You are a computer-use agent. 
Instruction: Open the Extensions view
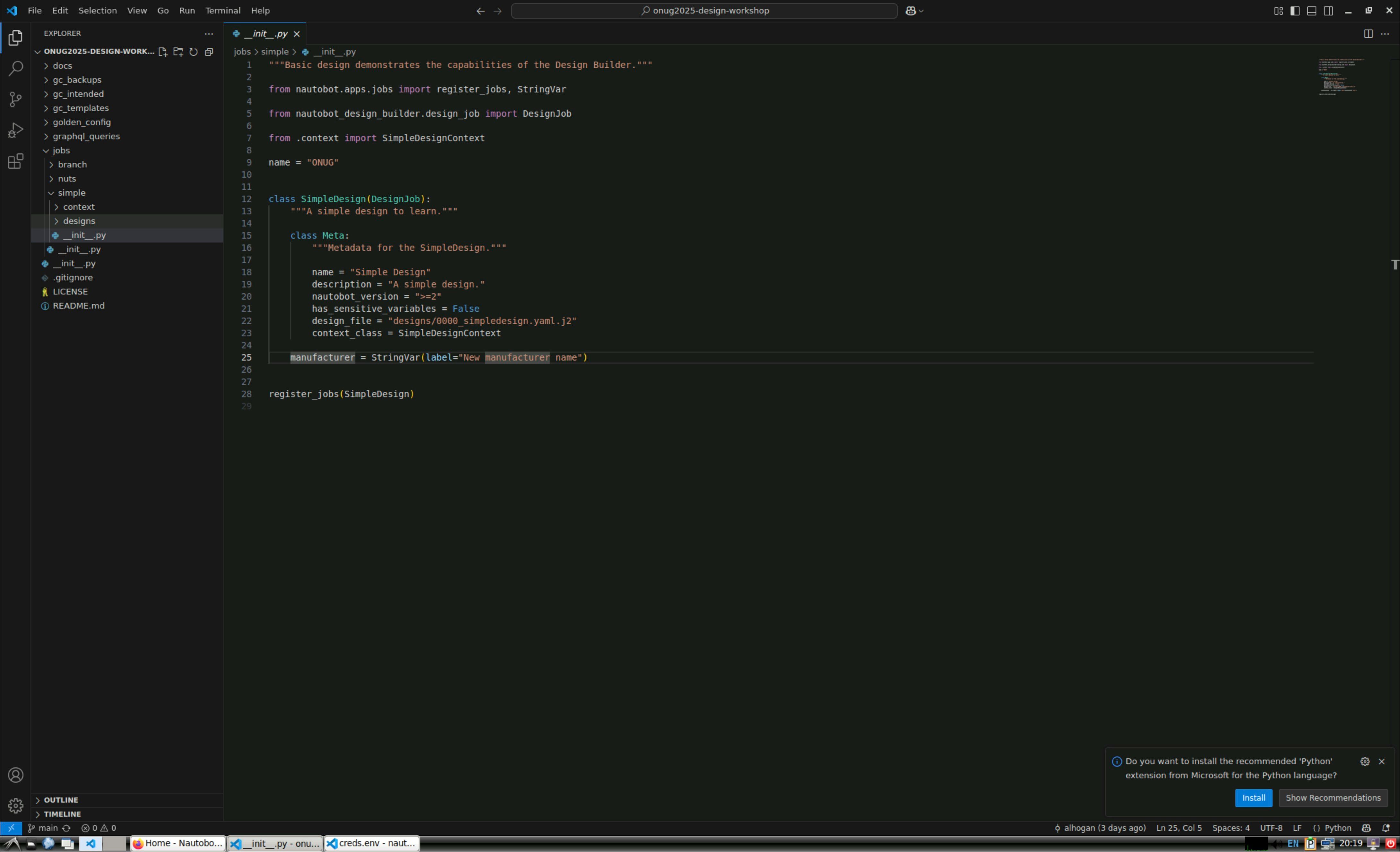tap(15, 162)
